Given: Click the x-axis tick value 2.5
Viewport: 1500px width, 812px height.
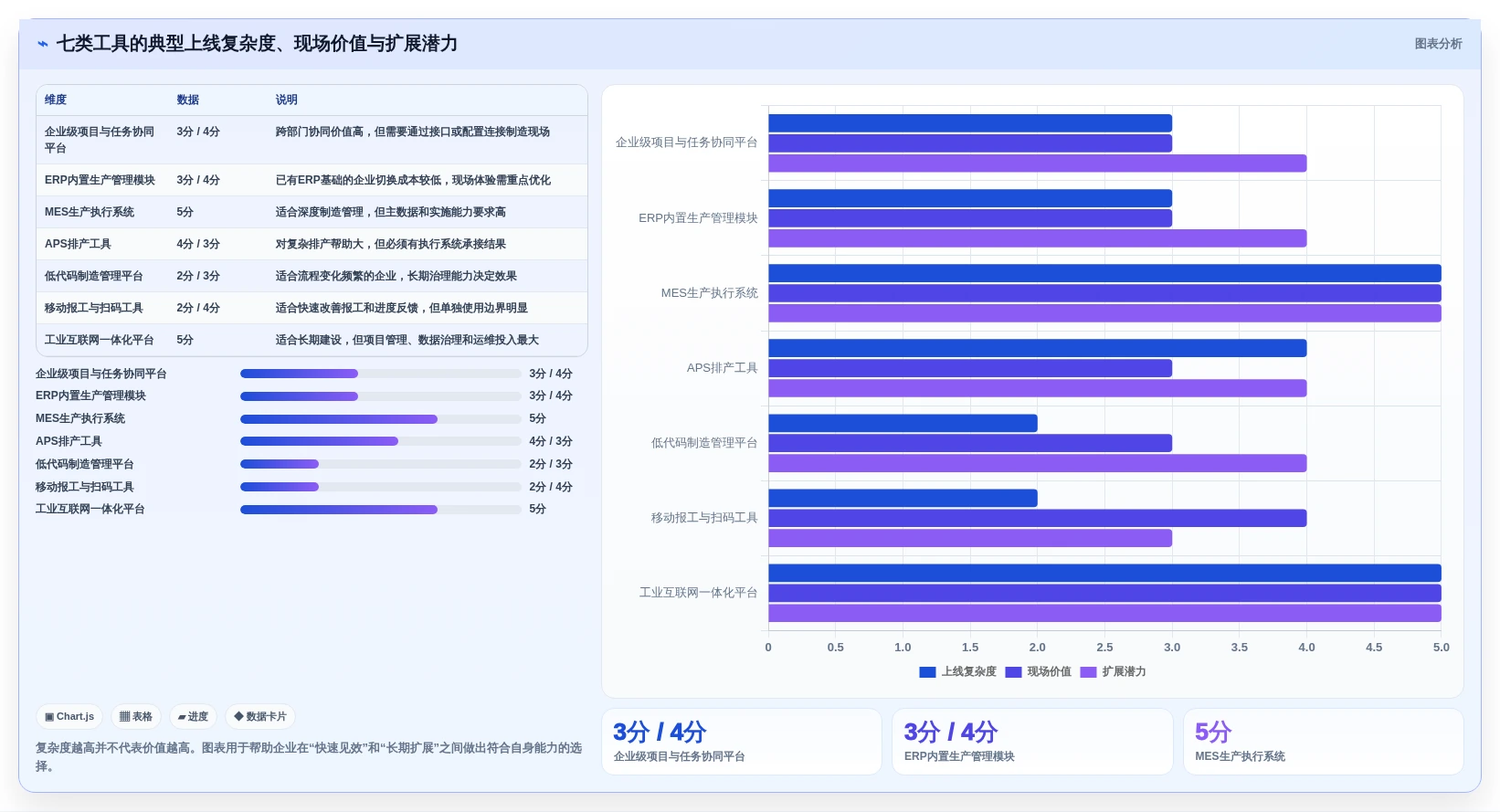Looking at the screenshot, I should tap(1104, 648).
